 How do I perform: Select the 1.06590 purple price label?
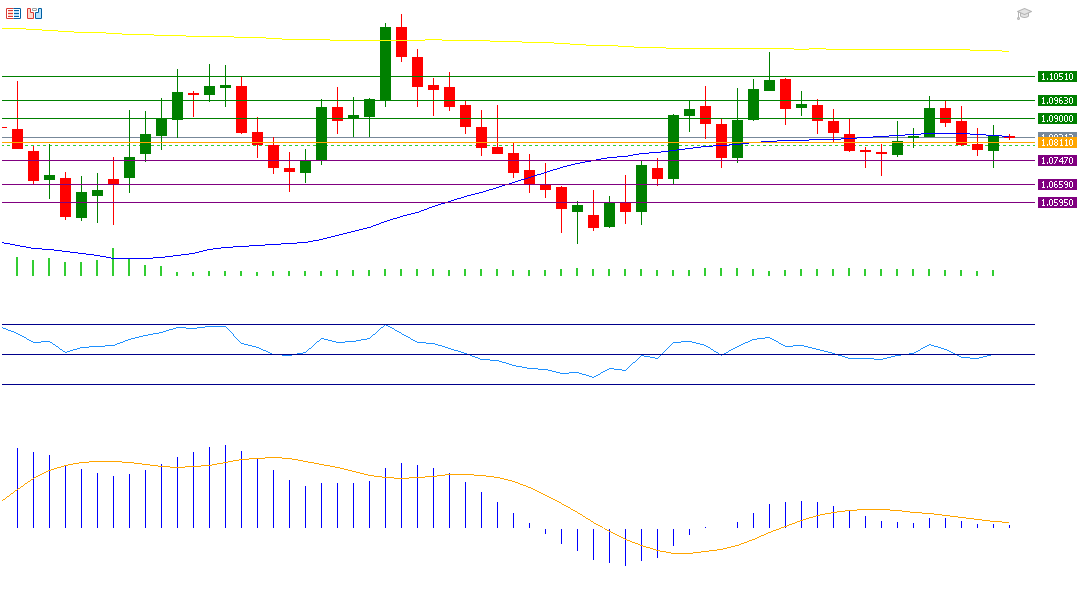pos(1056,184)
